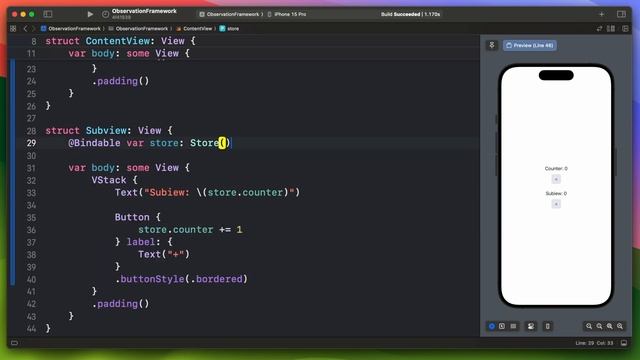Zoom preview canvas to 100%
The image size is (640, 360).
tap(599, 326)
